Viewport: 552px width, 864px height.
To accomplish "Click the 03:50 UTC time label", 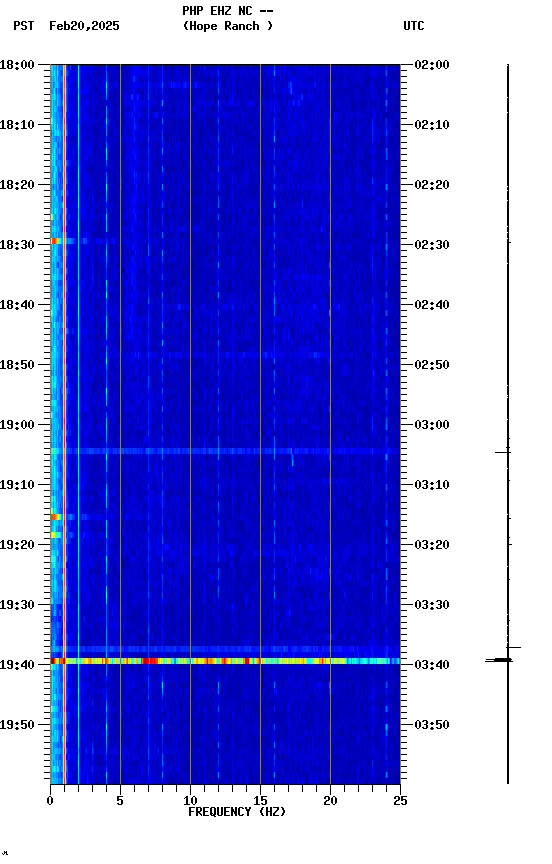I will [432, 726].
